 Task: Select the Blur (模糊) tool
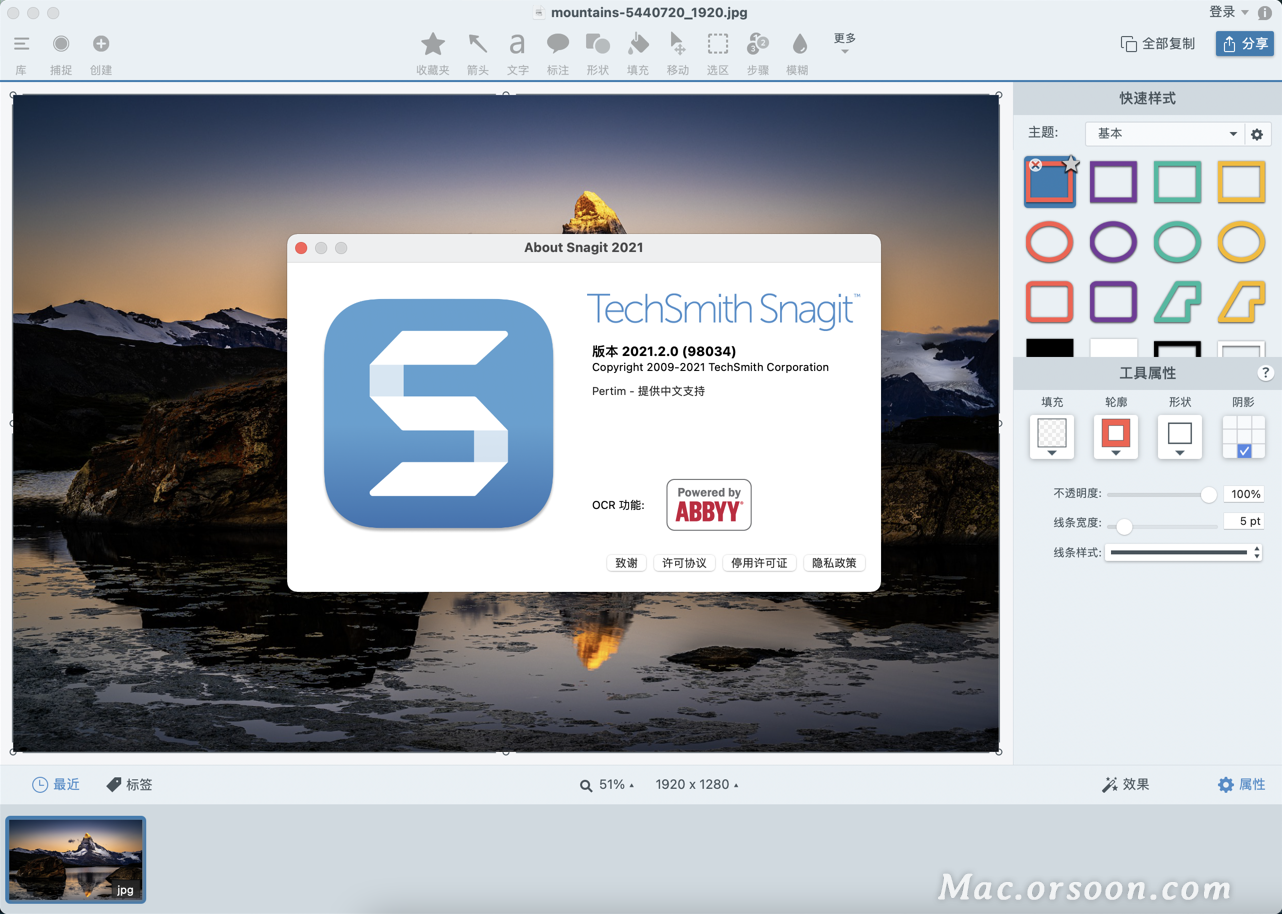pos(798,44)
